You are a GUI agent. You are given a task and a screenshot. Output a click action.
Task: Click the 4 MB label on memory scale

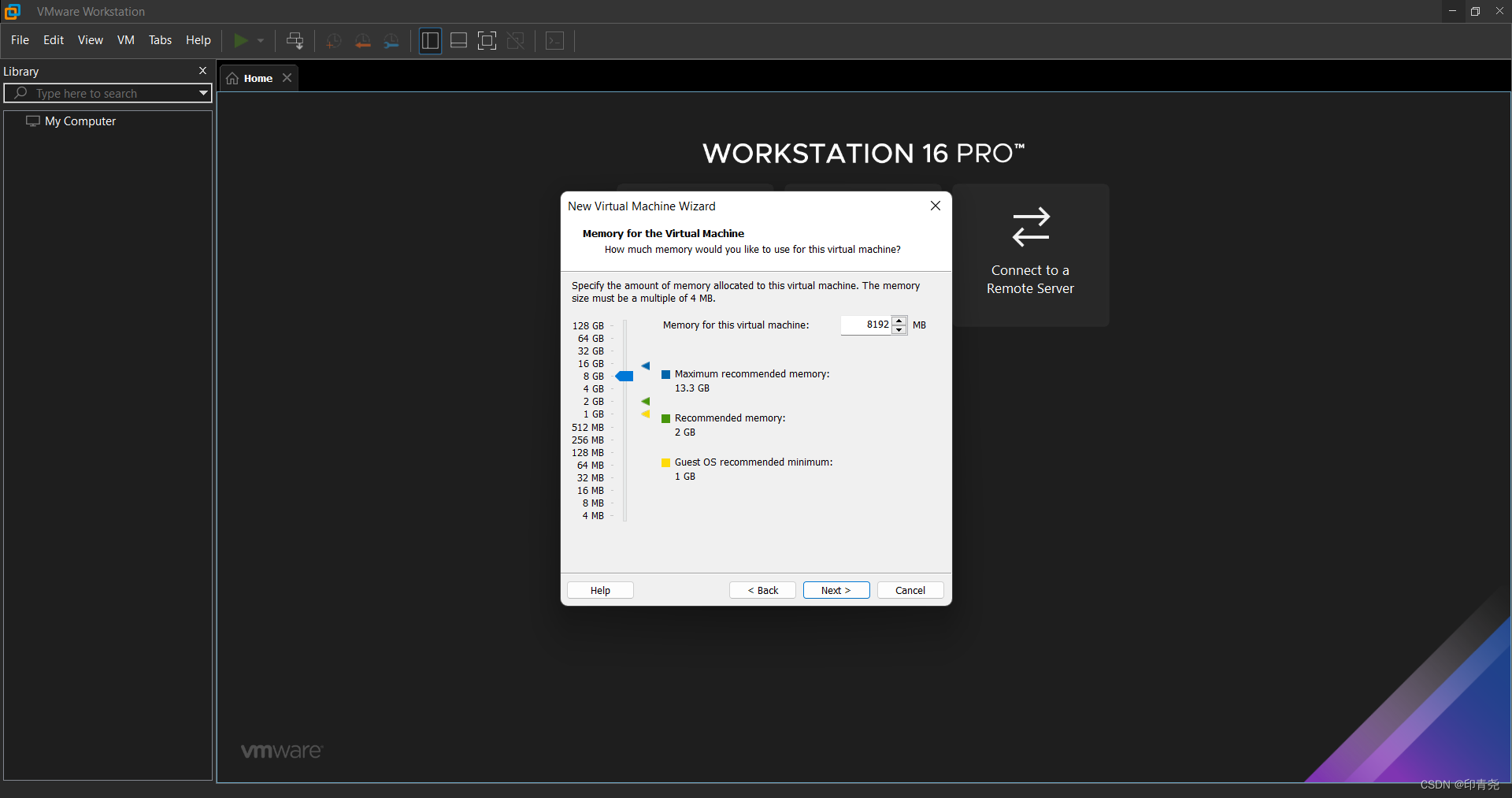[593, 516]
